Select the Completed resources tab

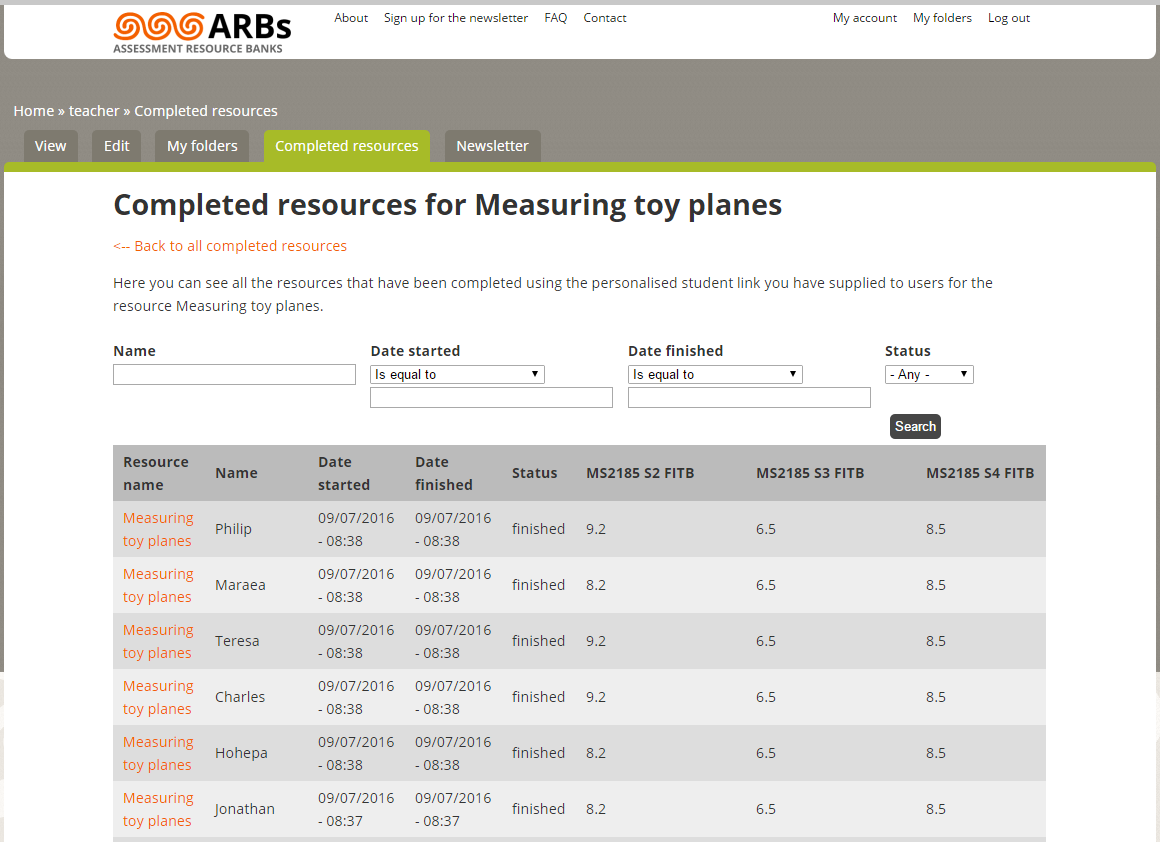(x=346, y=146)
